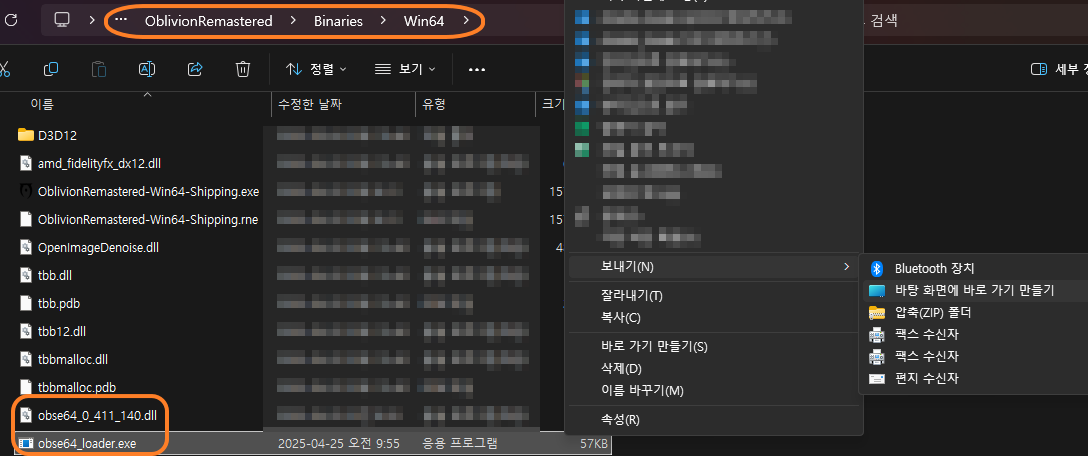Select the OblivionRemastered-Win64-Shipping.rne file name

pos(148,219)
